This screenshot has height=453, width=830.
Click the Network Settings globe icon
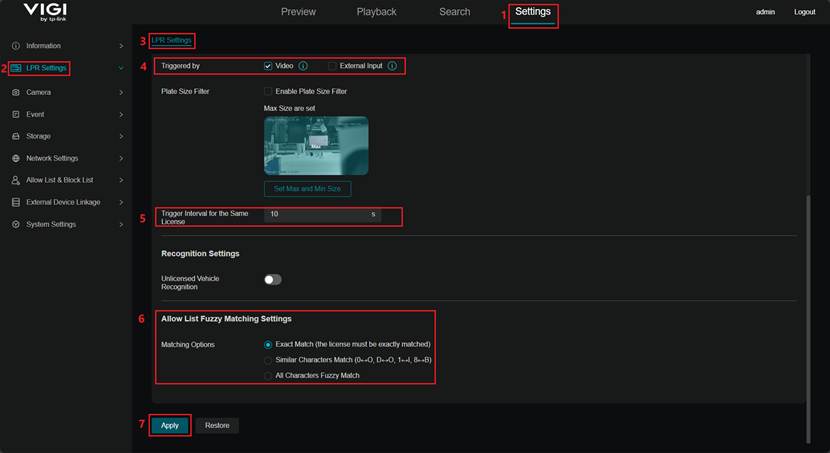point(16,158)
